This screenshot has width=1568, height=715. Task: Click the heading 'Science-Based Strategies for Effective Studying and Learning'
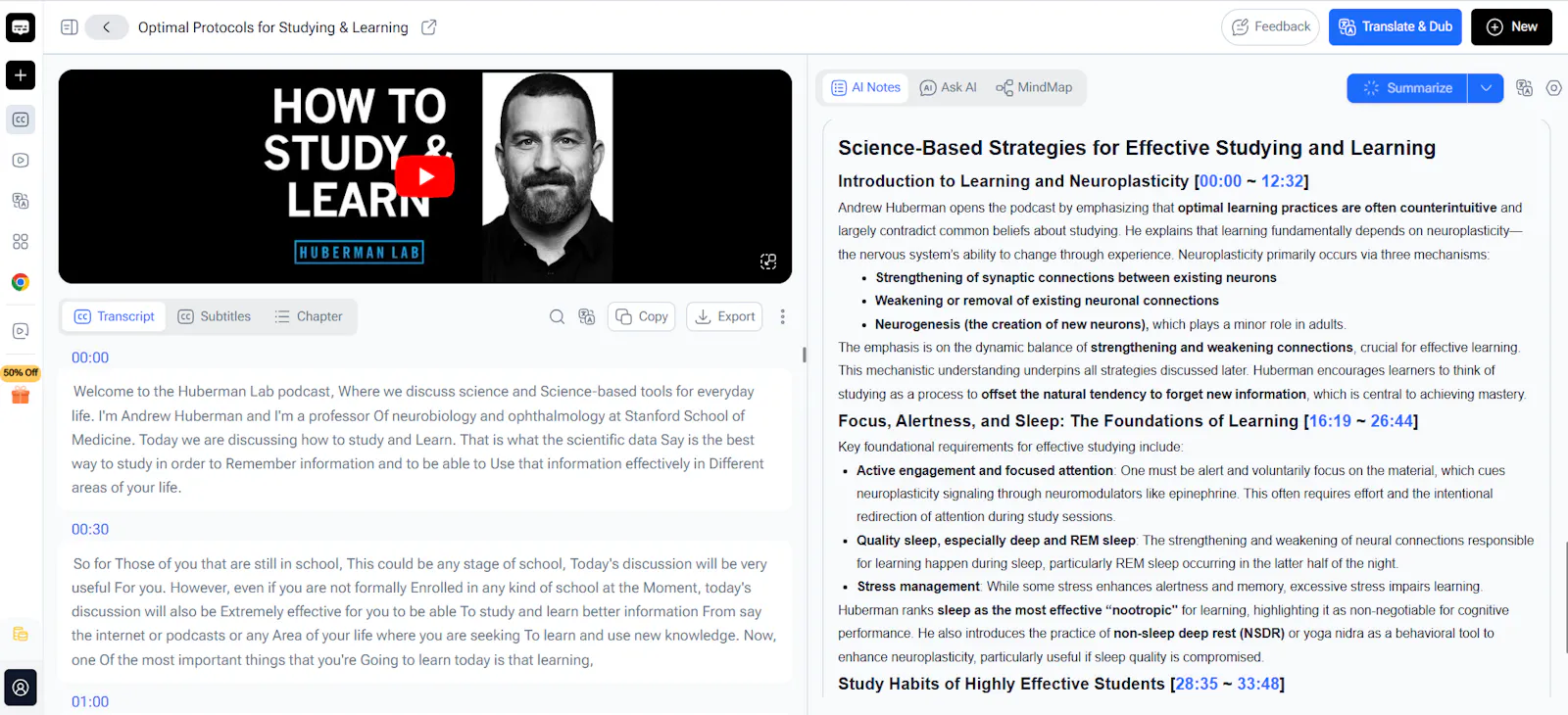(1137, 148)
